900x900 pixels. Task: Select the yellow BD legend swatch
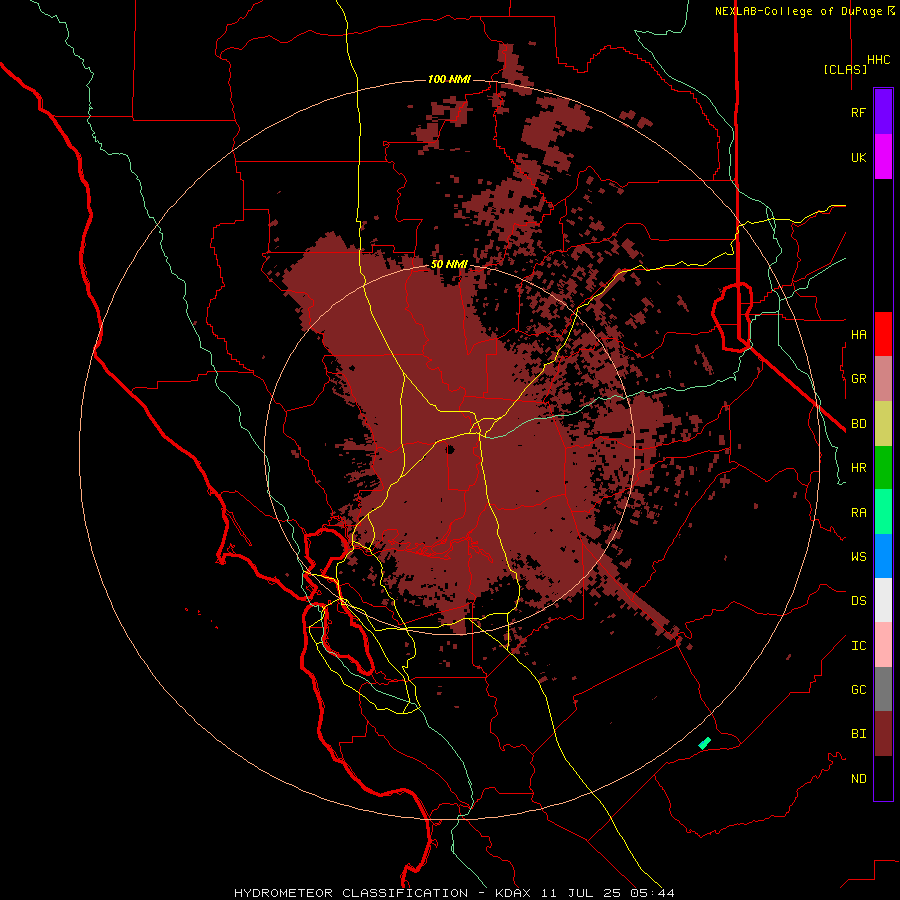pyautogui.click(x=883, y=424)
